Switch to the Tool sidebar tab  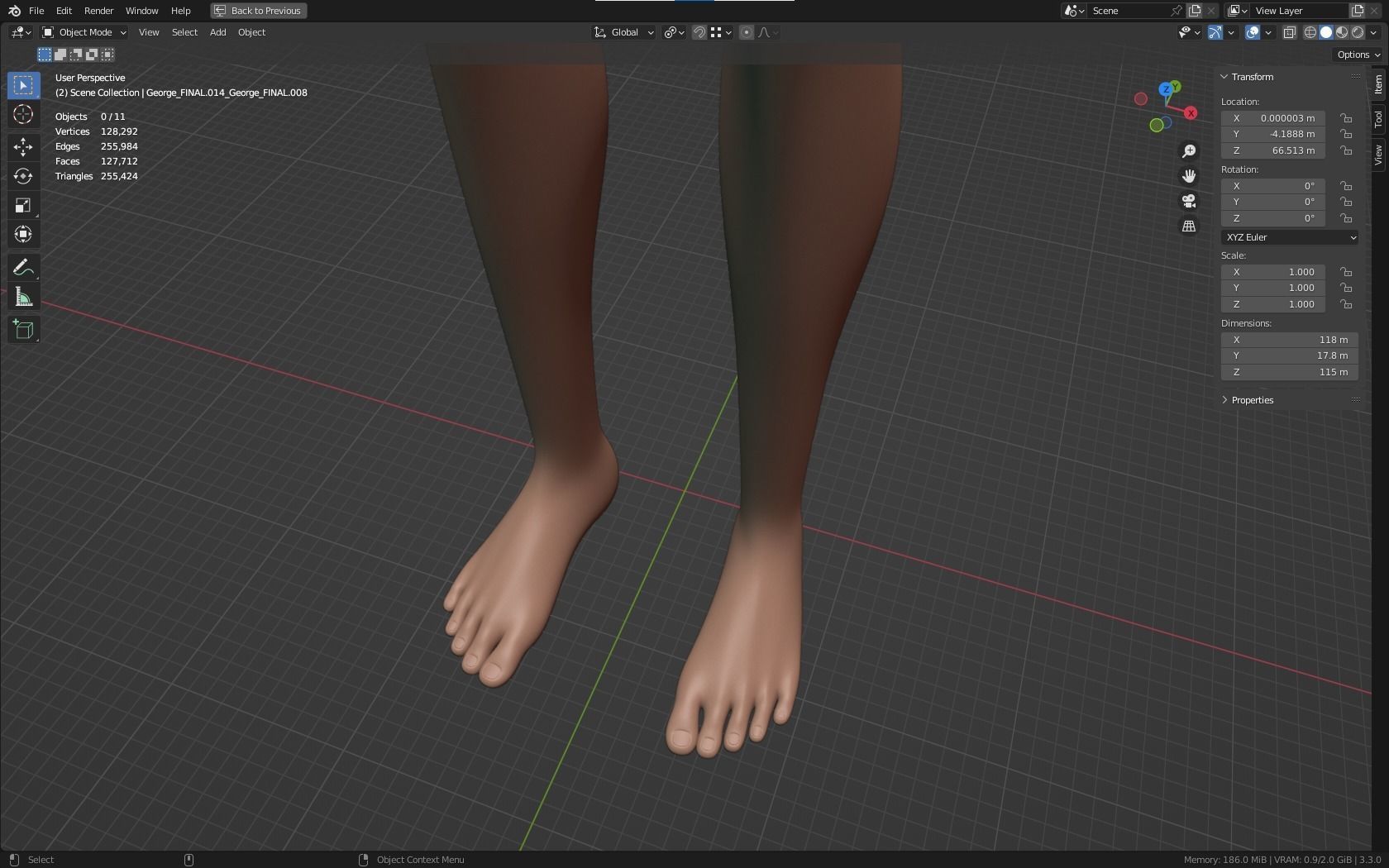click(1378, 119)
